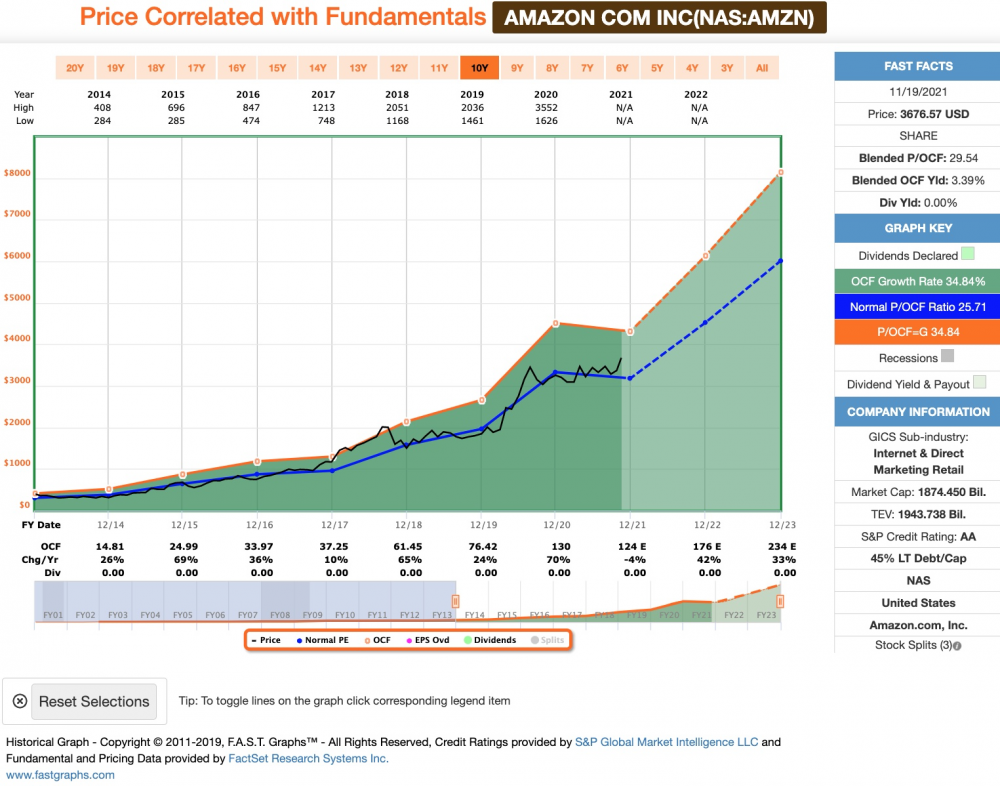The image size is (1000, 786).
Task: Select the 18Y time range tab
Action: 156,68
